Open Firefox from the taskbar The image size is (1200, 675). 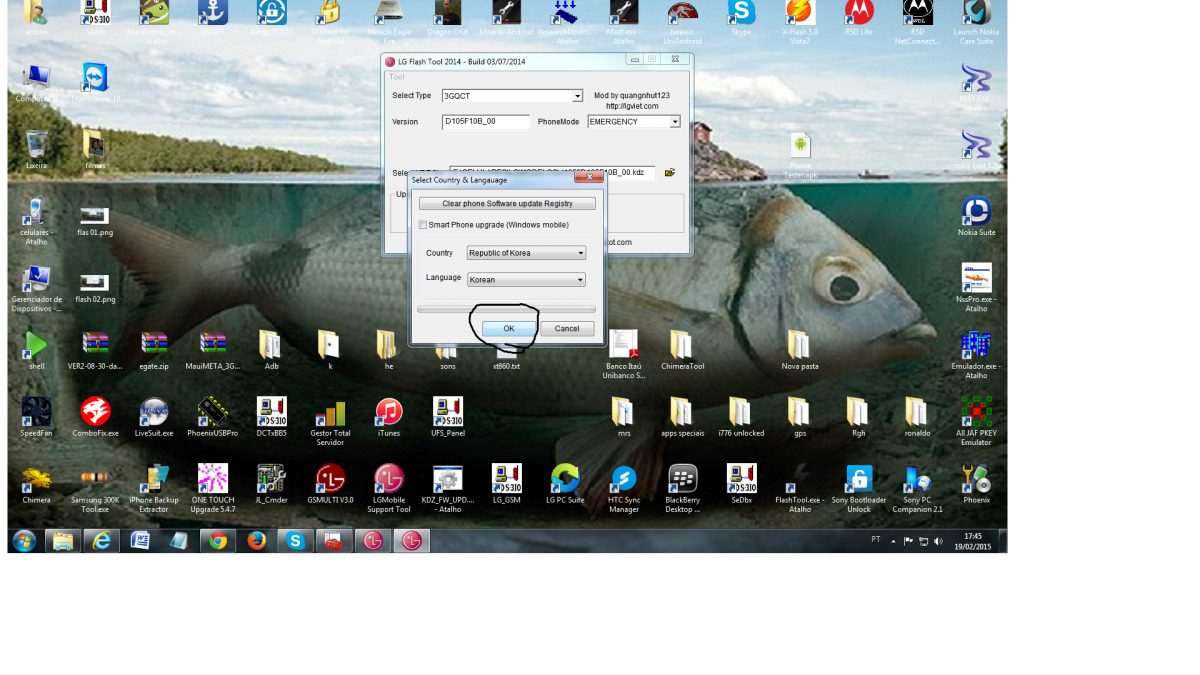click(x=257, y=541)
